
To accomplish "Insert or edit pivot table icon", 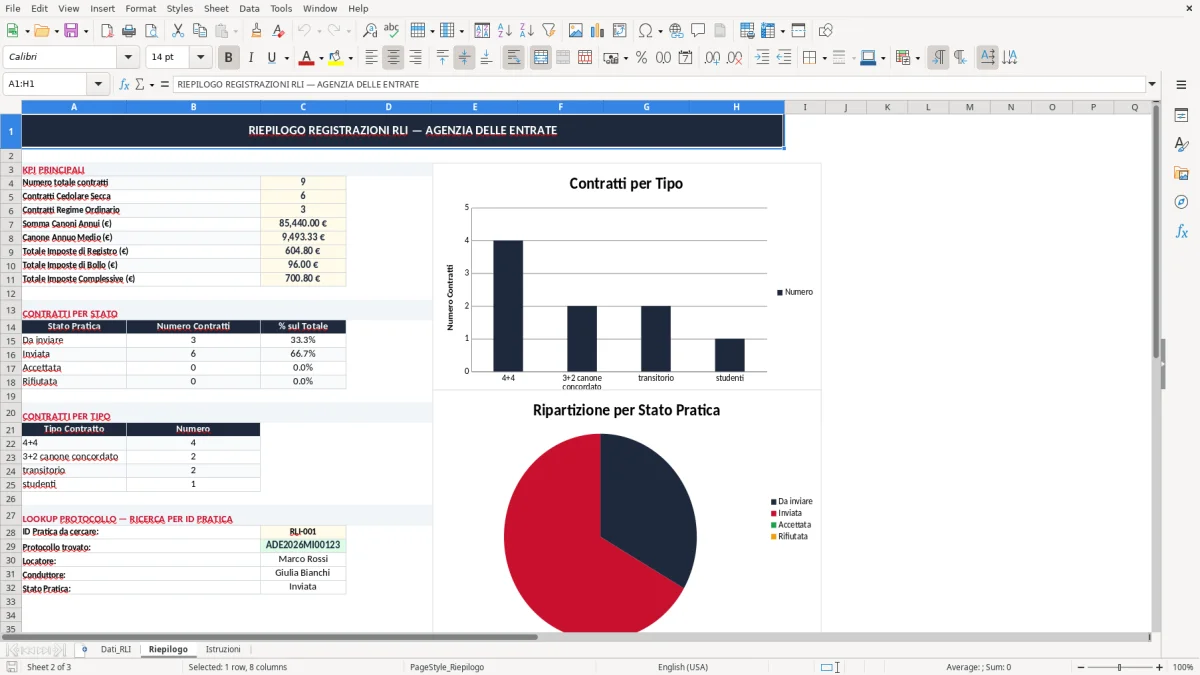I will 620,31.
